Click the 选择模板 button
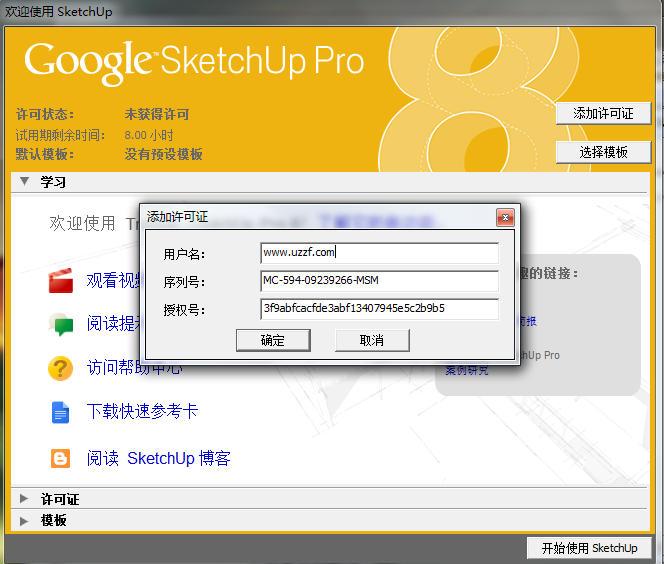This screenshot has width=664, height=564. tap(603, 152)
